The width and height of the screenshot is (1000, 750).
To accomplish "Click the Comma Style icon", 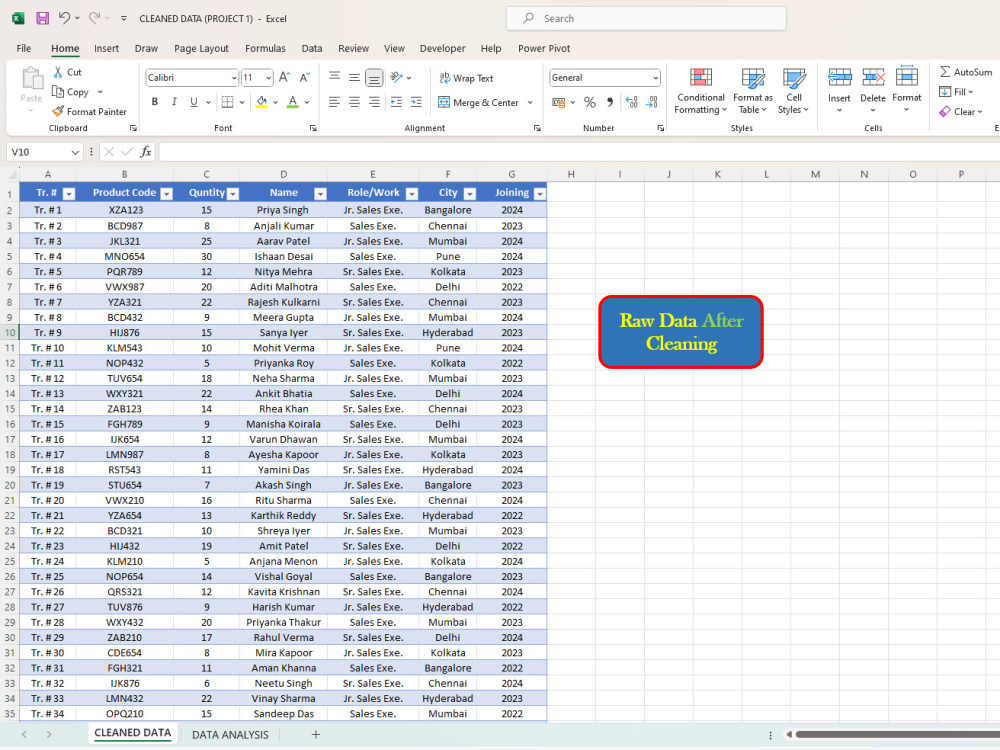I will (608, 101).
